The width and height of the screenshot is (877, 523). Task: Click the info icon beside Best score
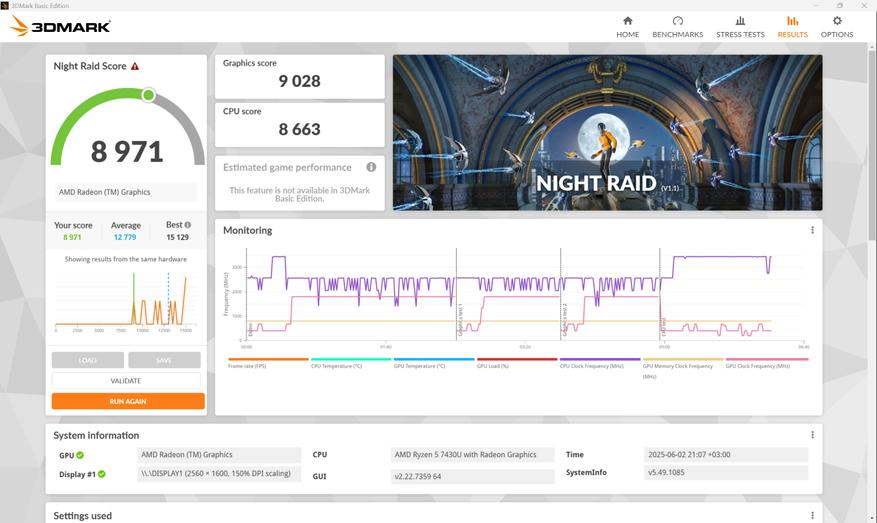pos(187,225)
